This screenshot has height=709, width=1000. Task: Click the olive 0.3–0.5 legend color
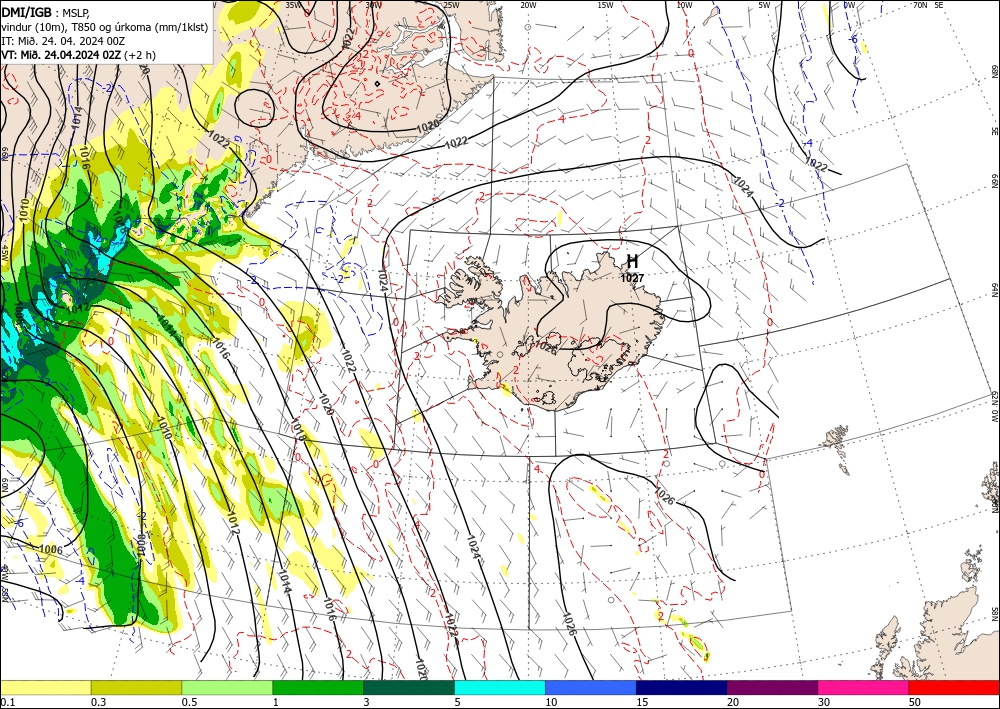pos(136,687)
